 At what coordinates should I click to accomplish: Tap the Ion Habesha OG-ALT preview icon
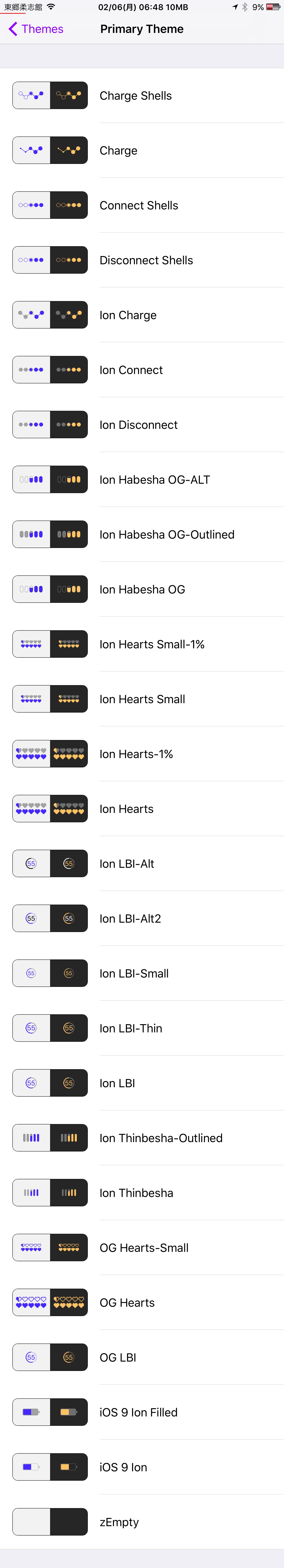(50, 479)
